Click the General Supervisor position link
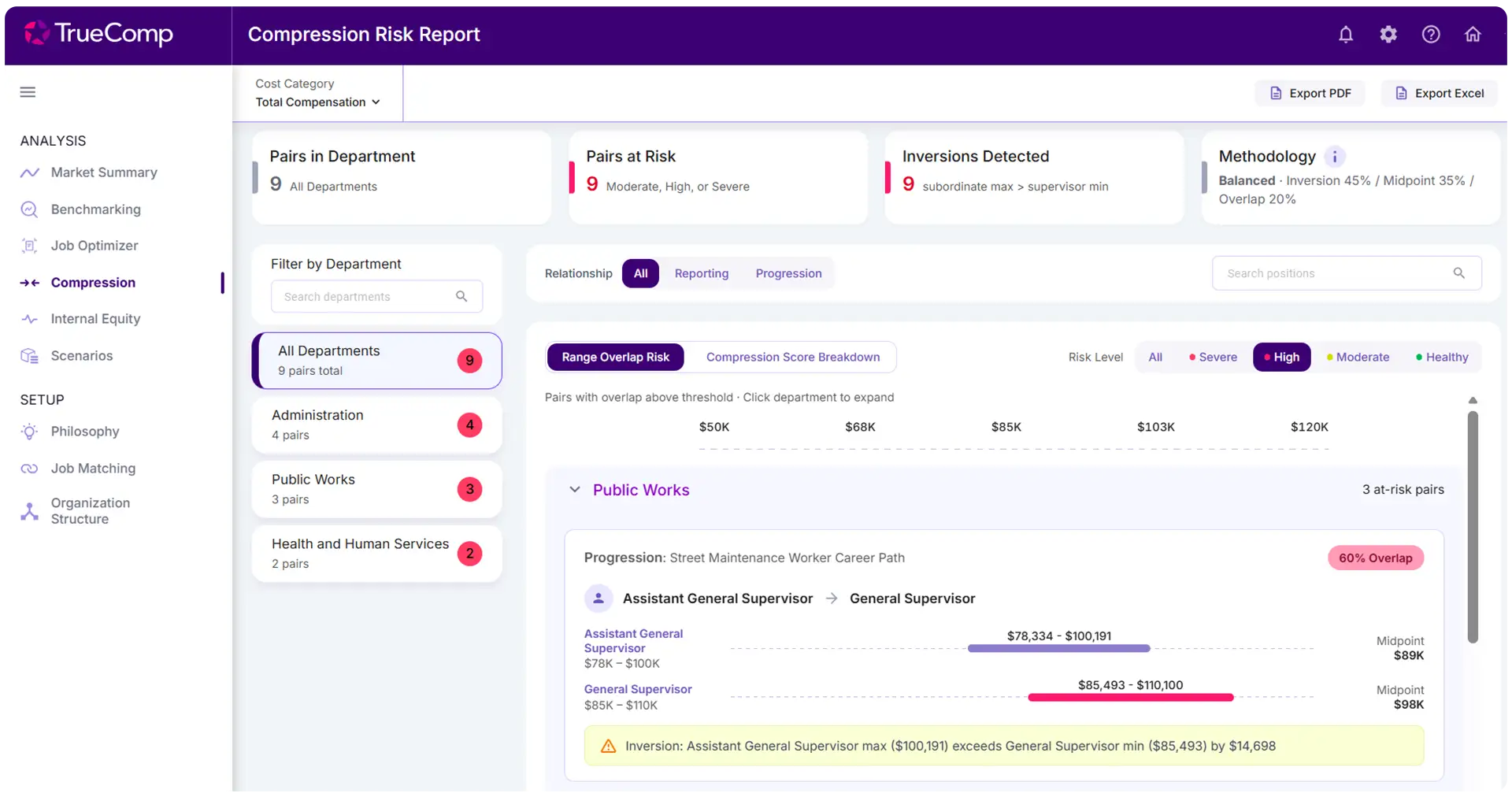Image resolution: width=1512 pixels, height=797 pixels. [638, 689]
